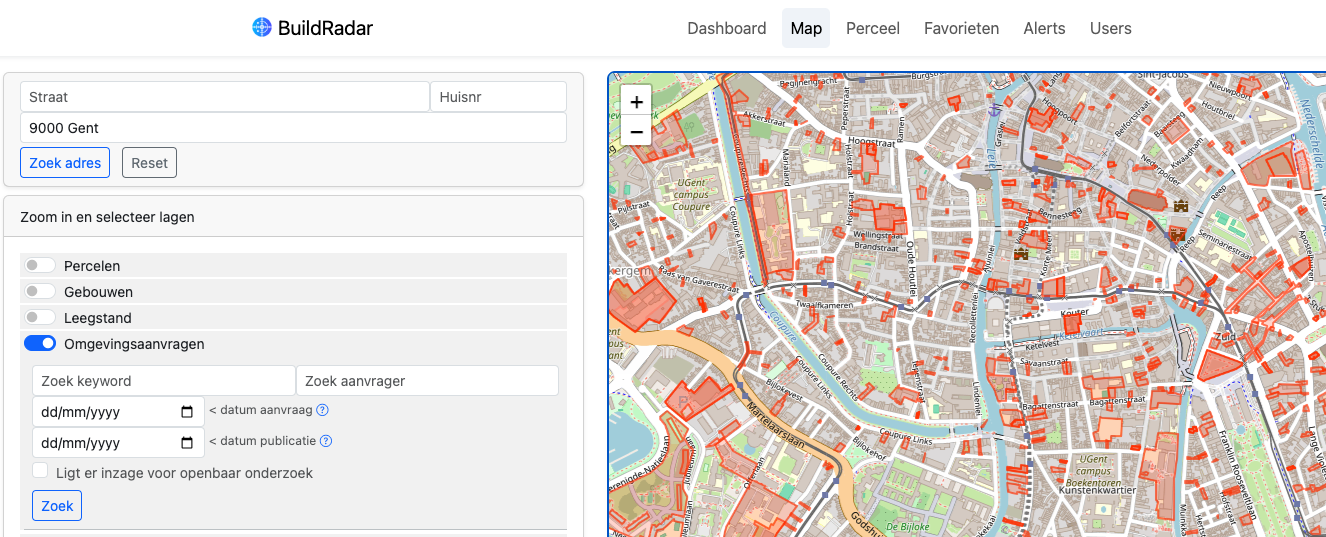Open the Alerts menu item
Image resolution: width=1326 pixels, height=537 pixels.
click(x=1044, y=28)
